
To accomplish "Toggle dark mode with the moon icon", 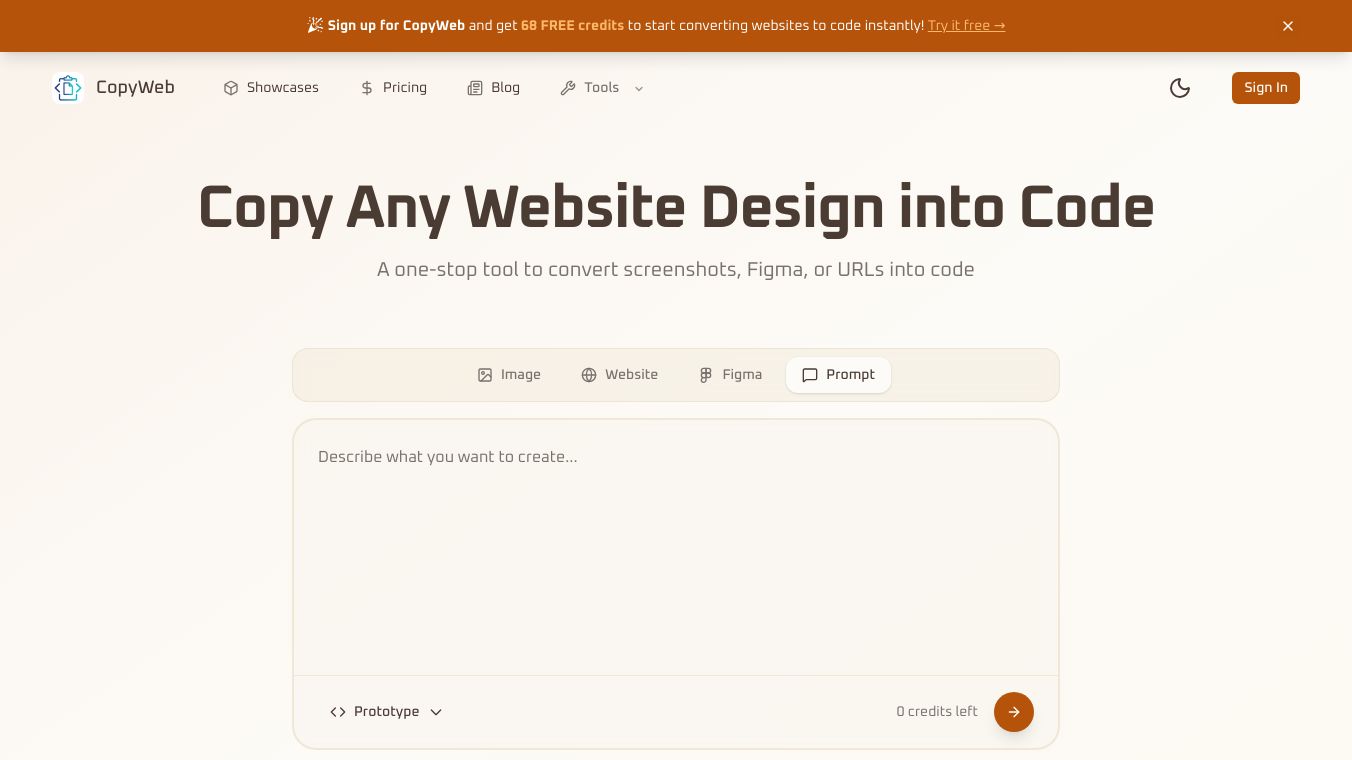I will pyautogui.click(x=1180, y=88).
